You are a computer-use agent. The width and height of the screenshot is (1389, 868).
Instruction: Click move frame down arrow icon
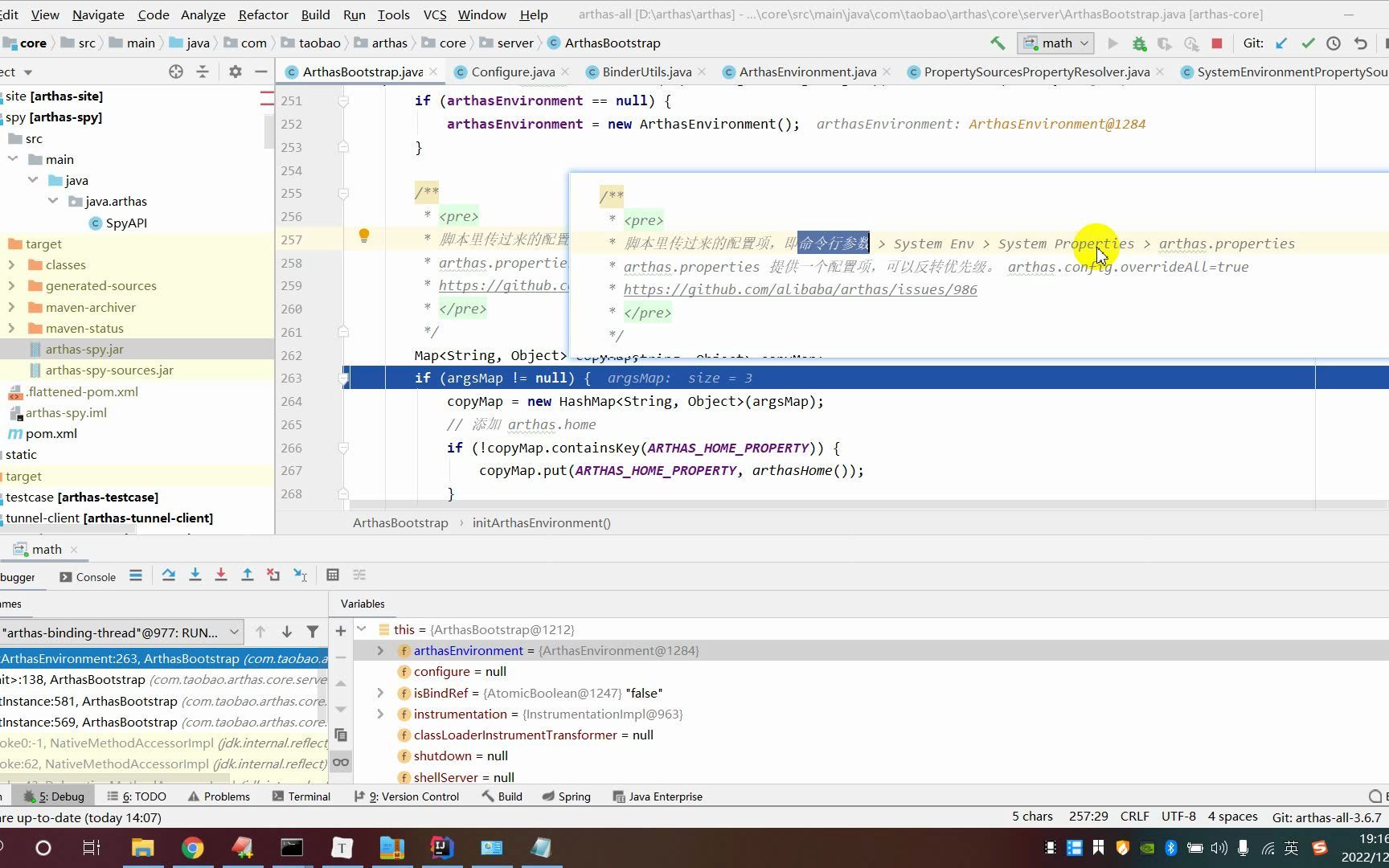[287, 632]
